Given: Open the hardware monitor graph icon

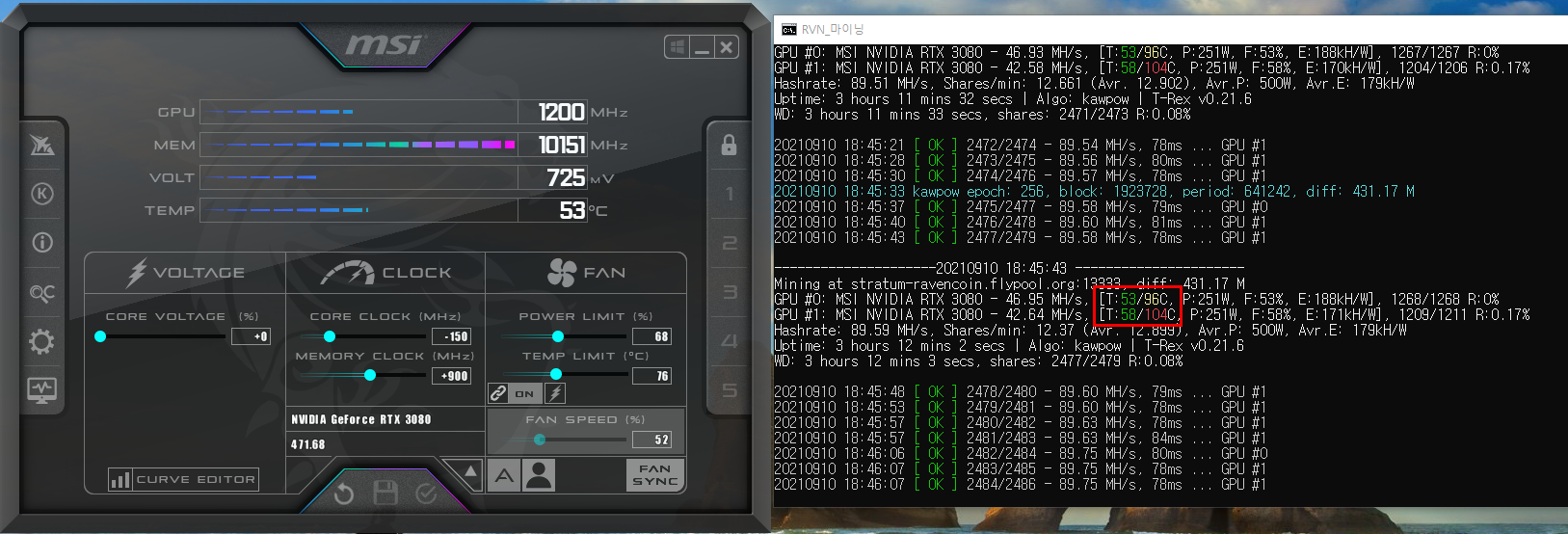Looking at the screenshot, I should (x=41, y=389).
